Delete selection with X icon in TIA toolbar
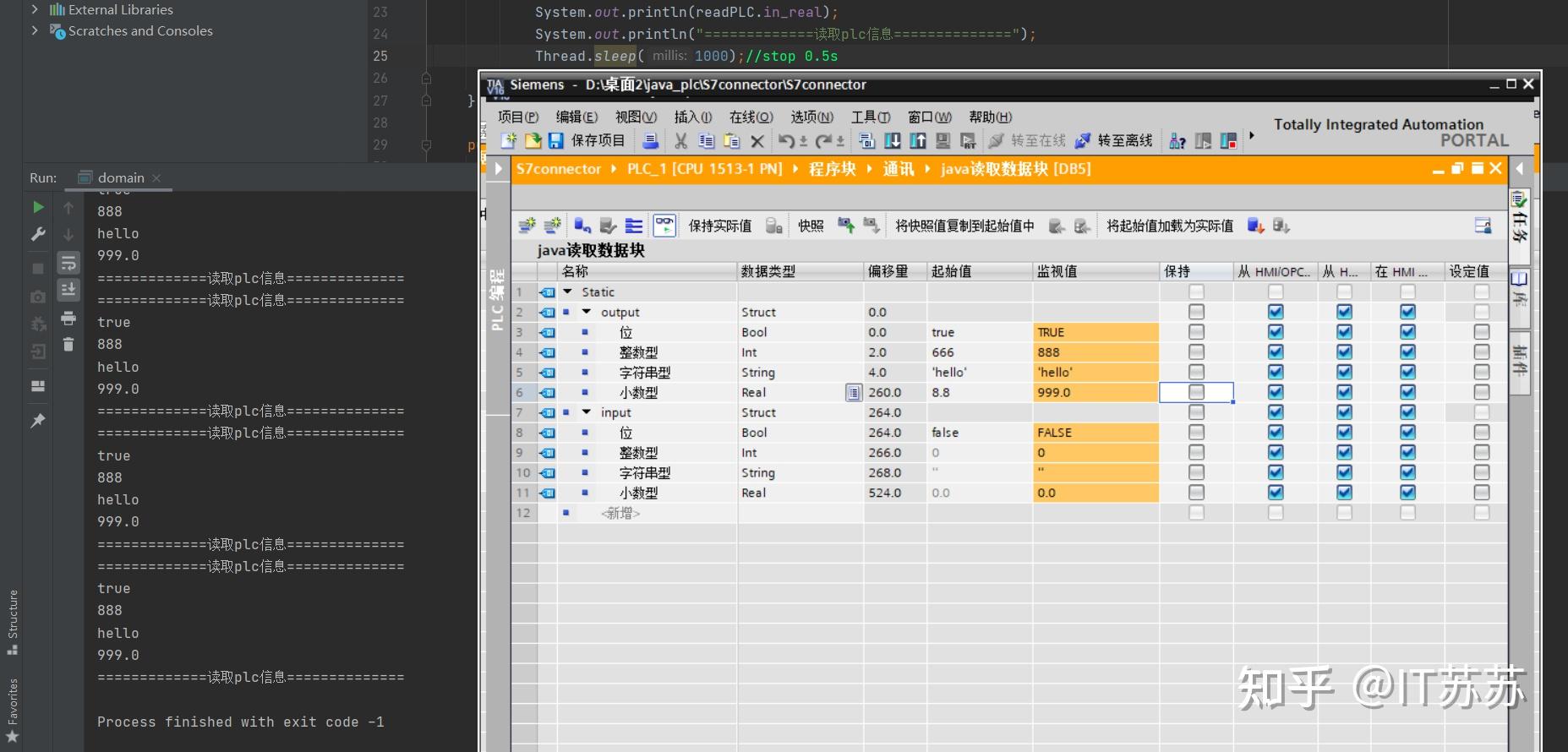 click(757, 141)
